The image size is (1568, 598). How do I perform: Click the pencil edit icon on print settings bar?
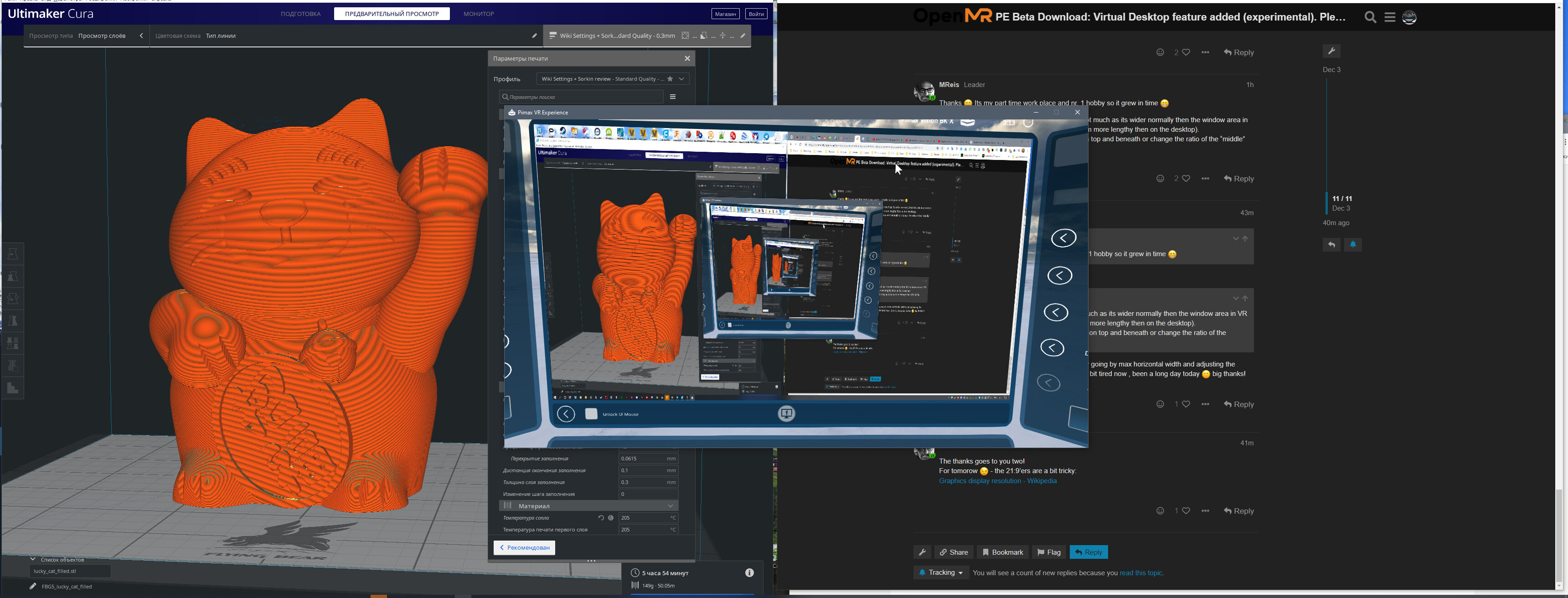point(743,35)
